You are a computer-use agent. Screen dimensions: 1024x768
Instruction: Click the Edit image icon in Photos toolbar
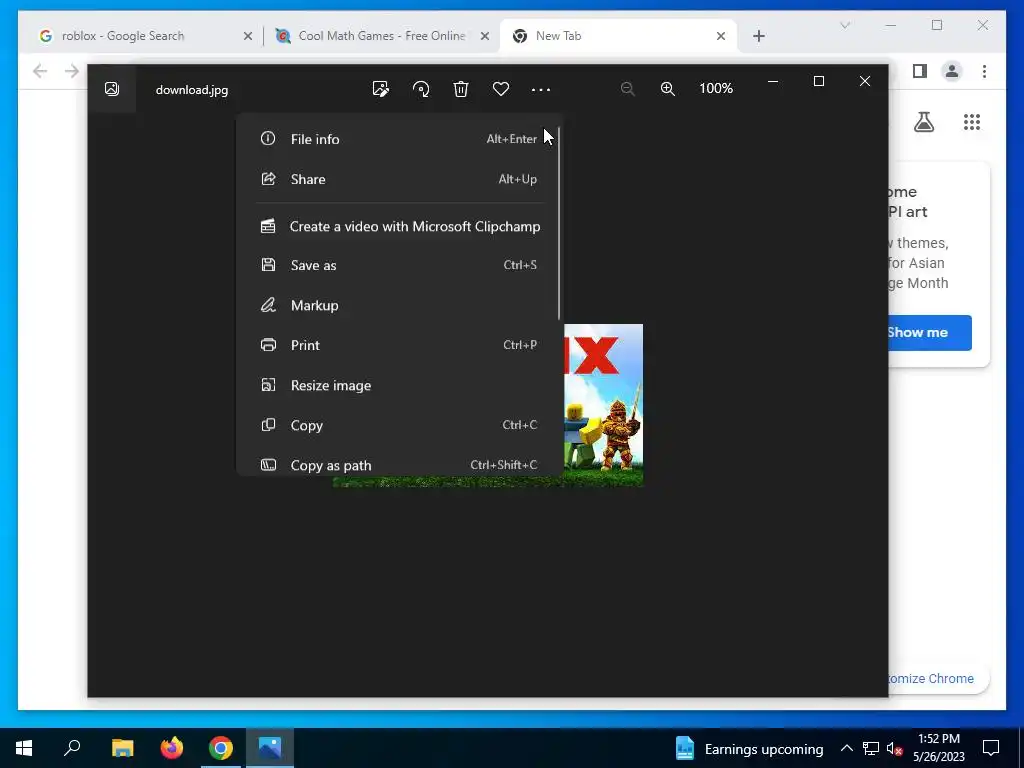[x=381, y=89]
